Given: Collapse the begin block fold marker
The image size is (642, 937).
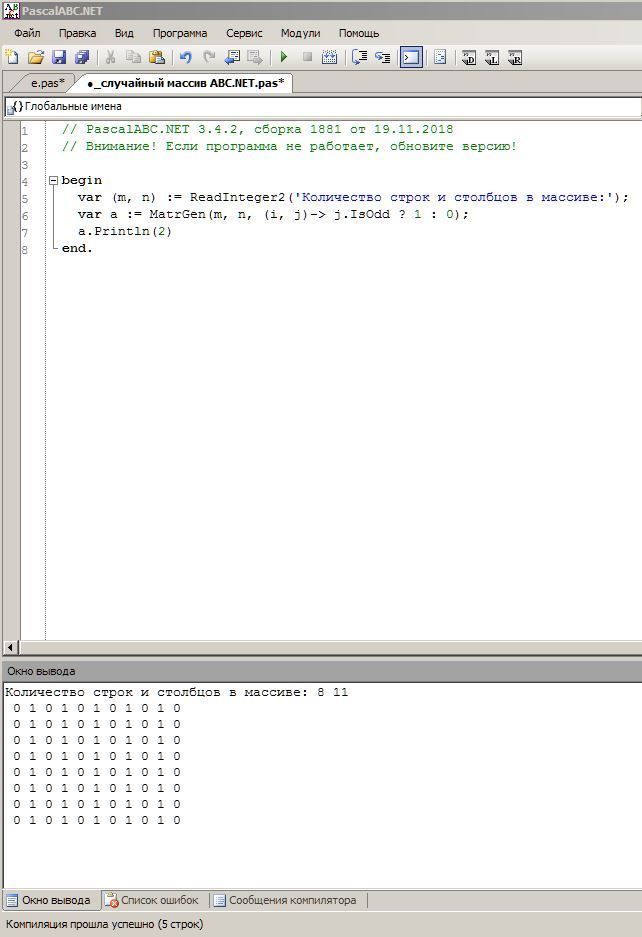Looking at the screenshot, I should click(53, 180).
